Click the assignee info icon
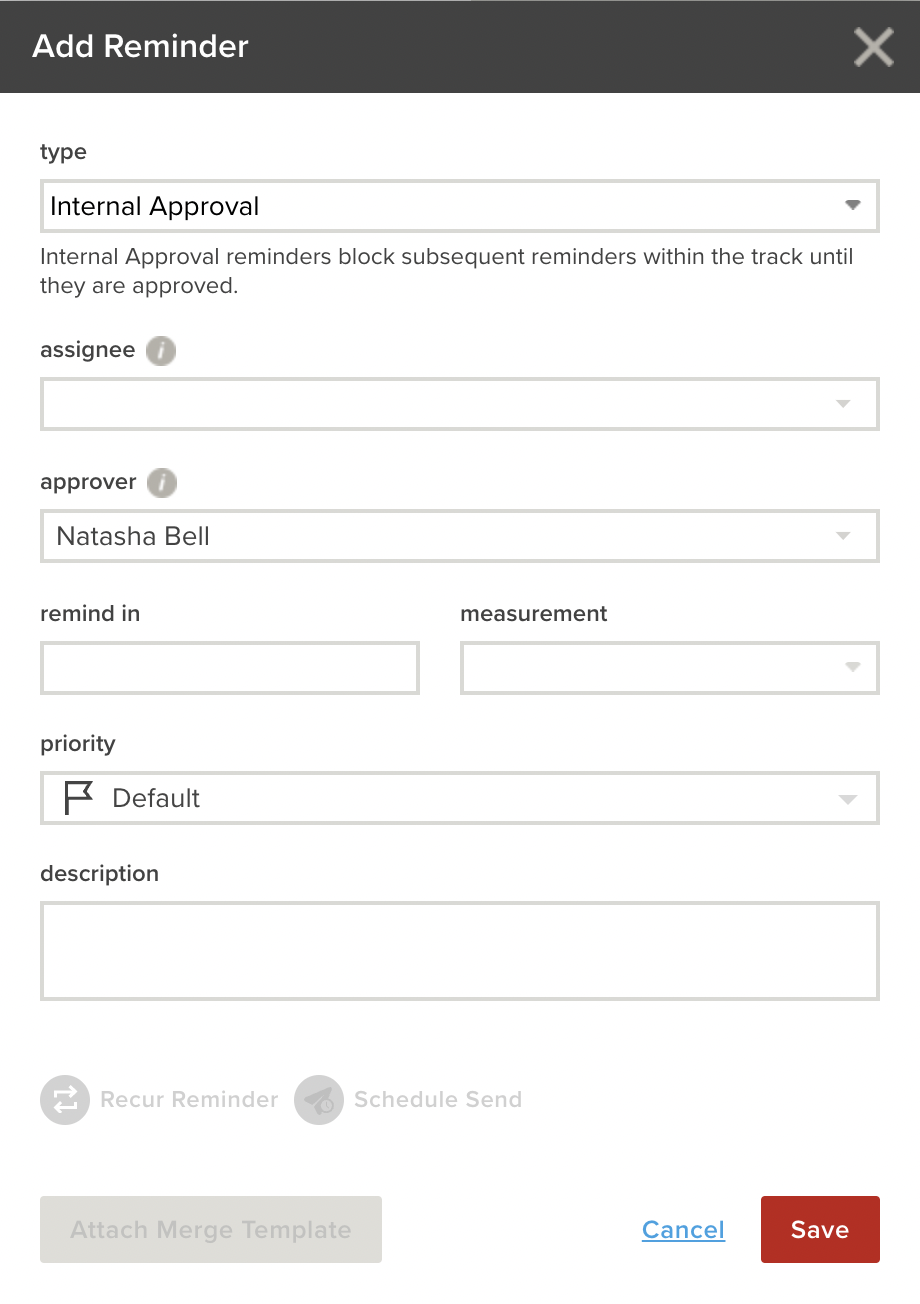Screen dimensions: 920x1304 161,351
